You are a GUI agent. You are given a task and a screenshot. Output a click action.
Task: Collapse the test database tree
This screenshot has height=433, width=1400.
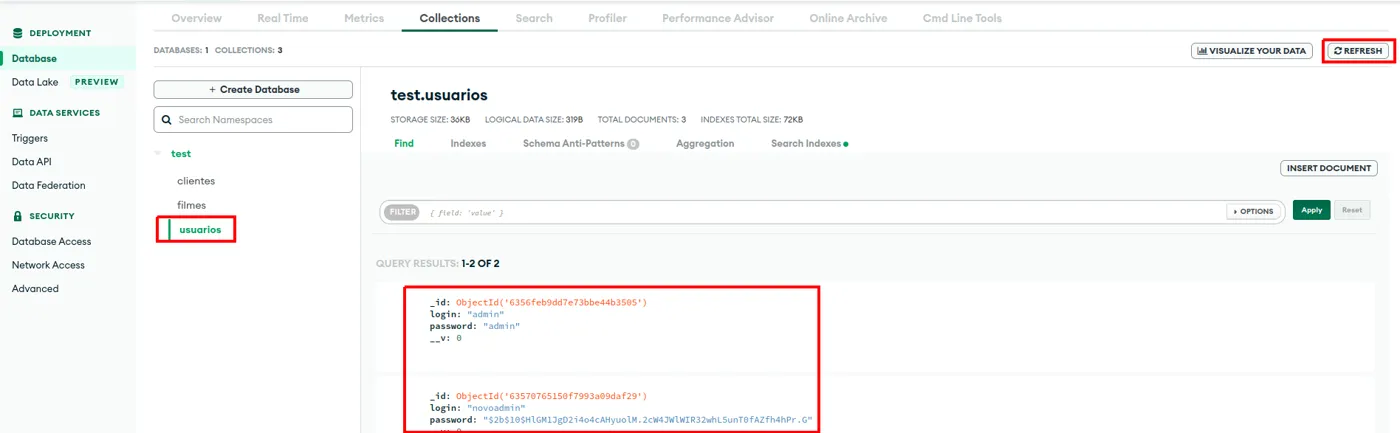(157, 154)
